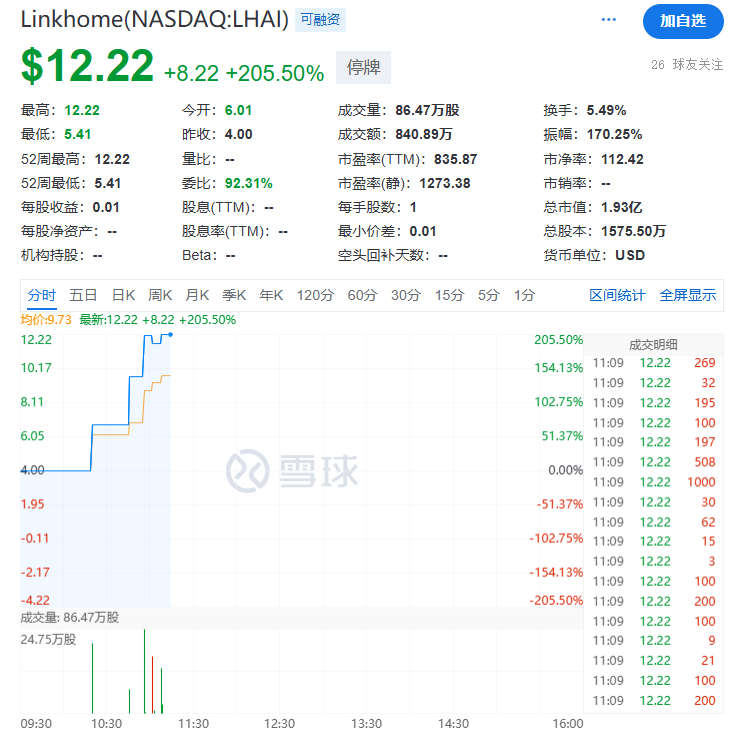Image resolution: width=734 pixels, height=746 pixels.
Task: Click the 委比 92.31% value
Action: click(248, 183)
